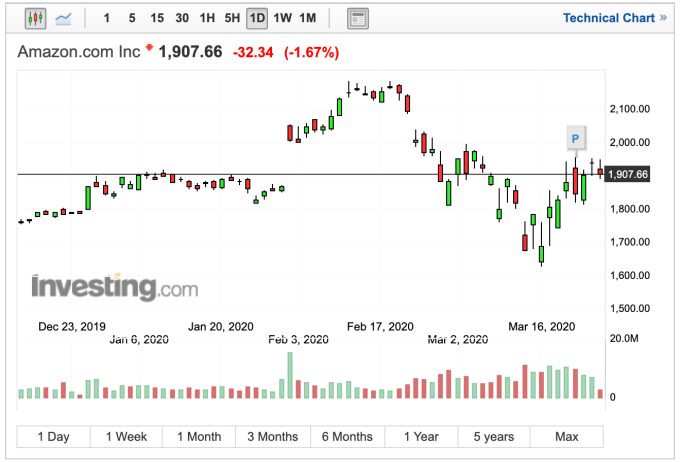This screenshot has width=680, height=462.
Task: Show the 1 Day range
Action: point(53,436)
